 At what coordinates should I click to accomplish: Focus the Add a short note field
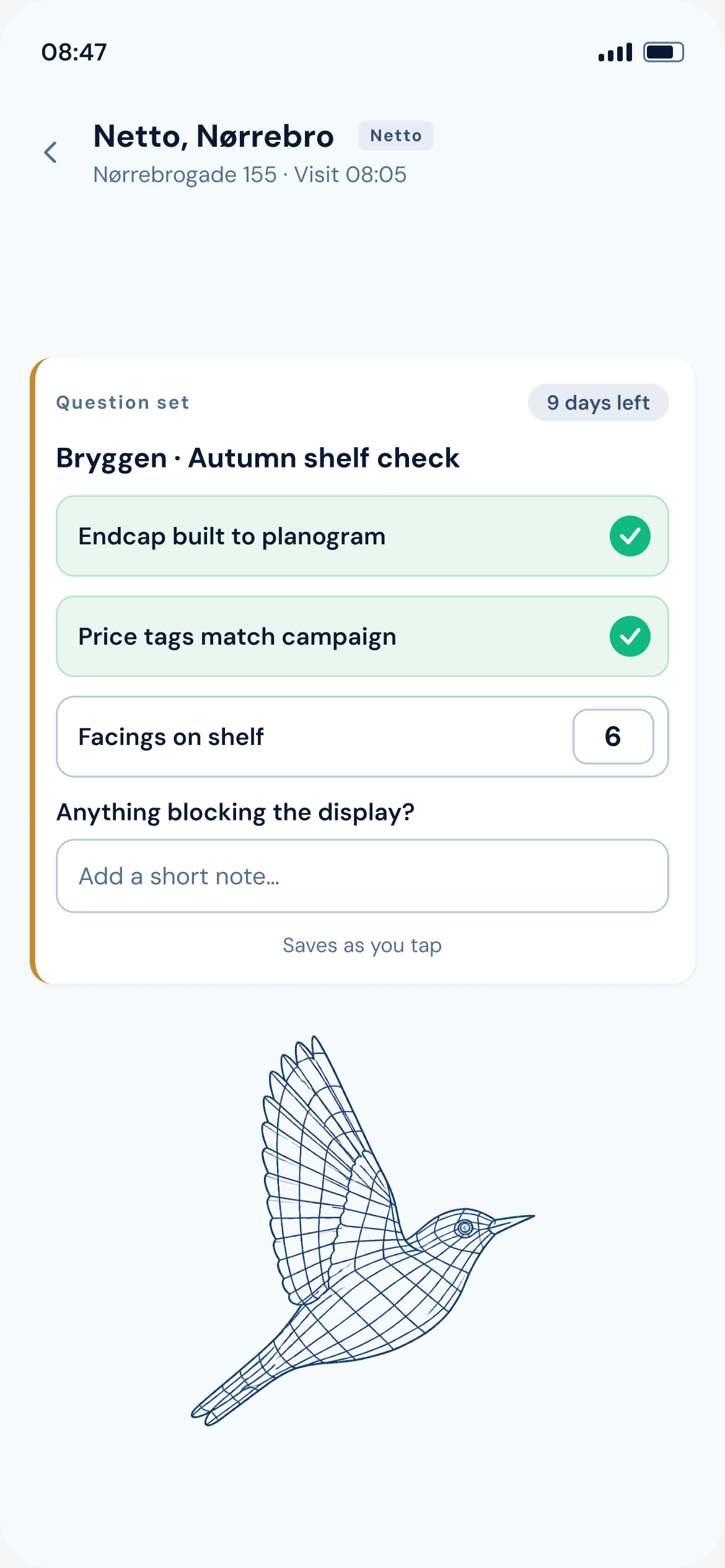pyautogui.click(x=362, y=876)
